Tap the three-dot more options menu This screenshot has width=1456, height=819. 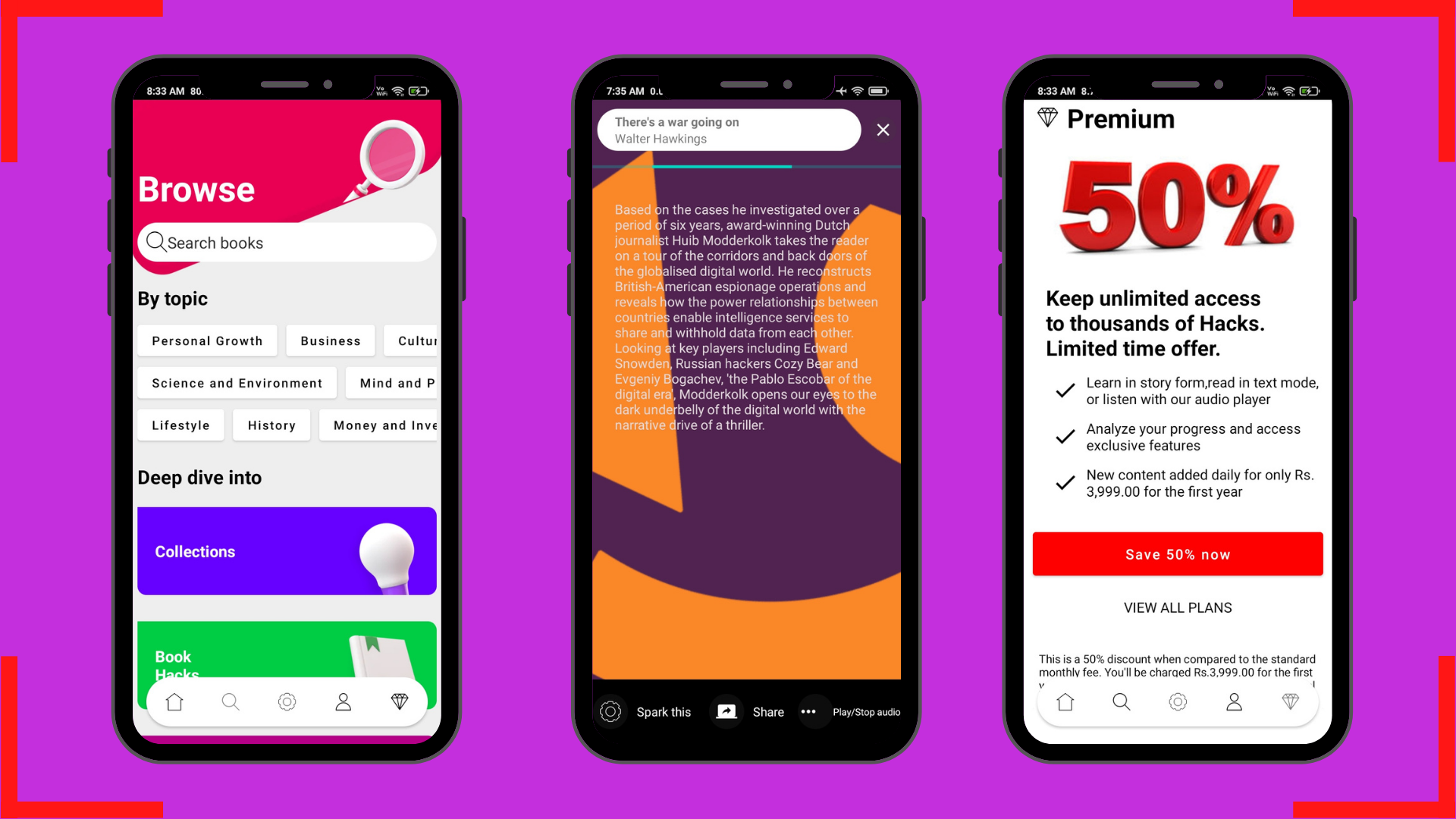809,711
